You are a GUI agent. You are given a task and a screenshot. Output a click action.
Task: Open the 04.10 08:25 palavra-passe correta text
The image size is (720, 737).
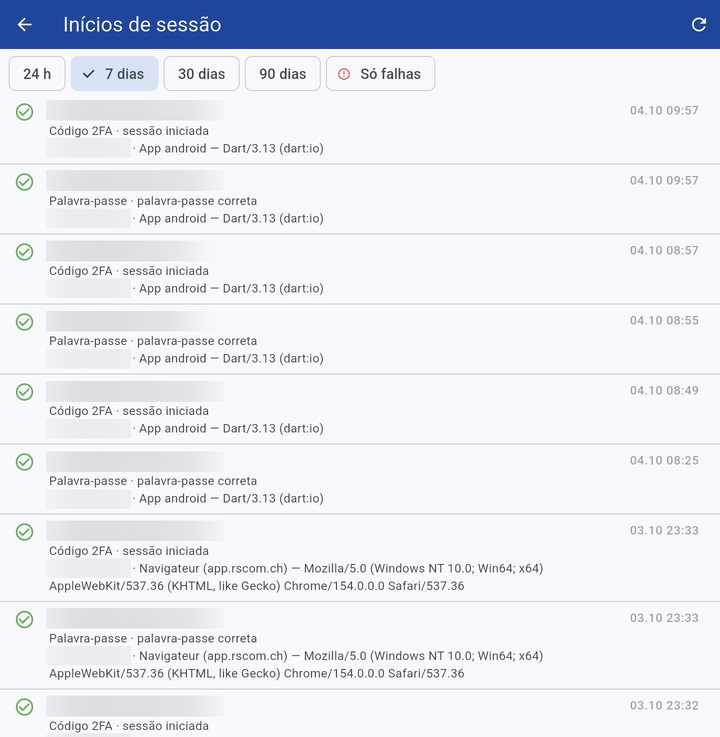pos(153,481)
